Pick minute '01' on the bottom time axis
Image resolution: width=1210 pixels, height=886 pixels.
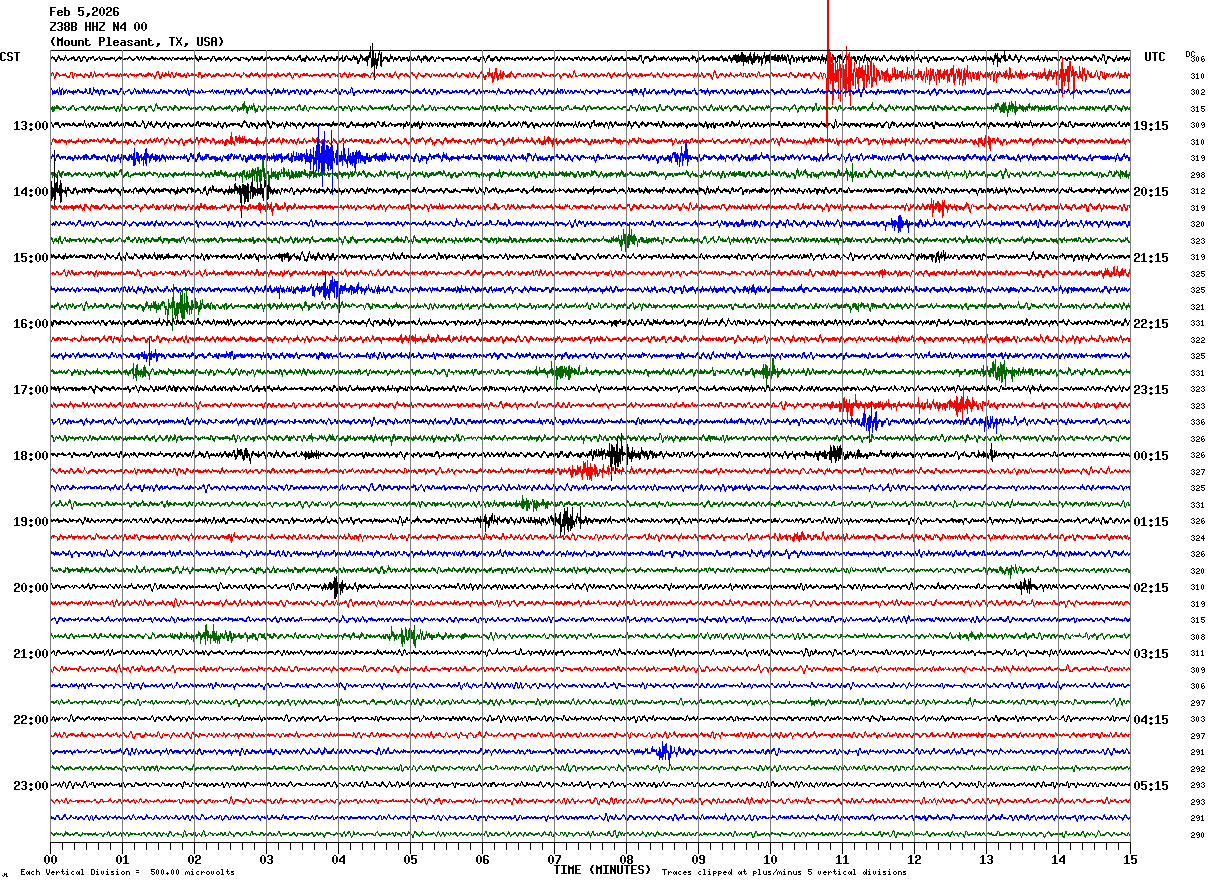122,859
